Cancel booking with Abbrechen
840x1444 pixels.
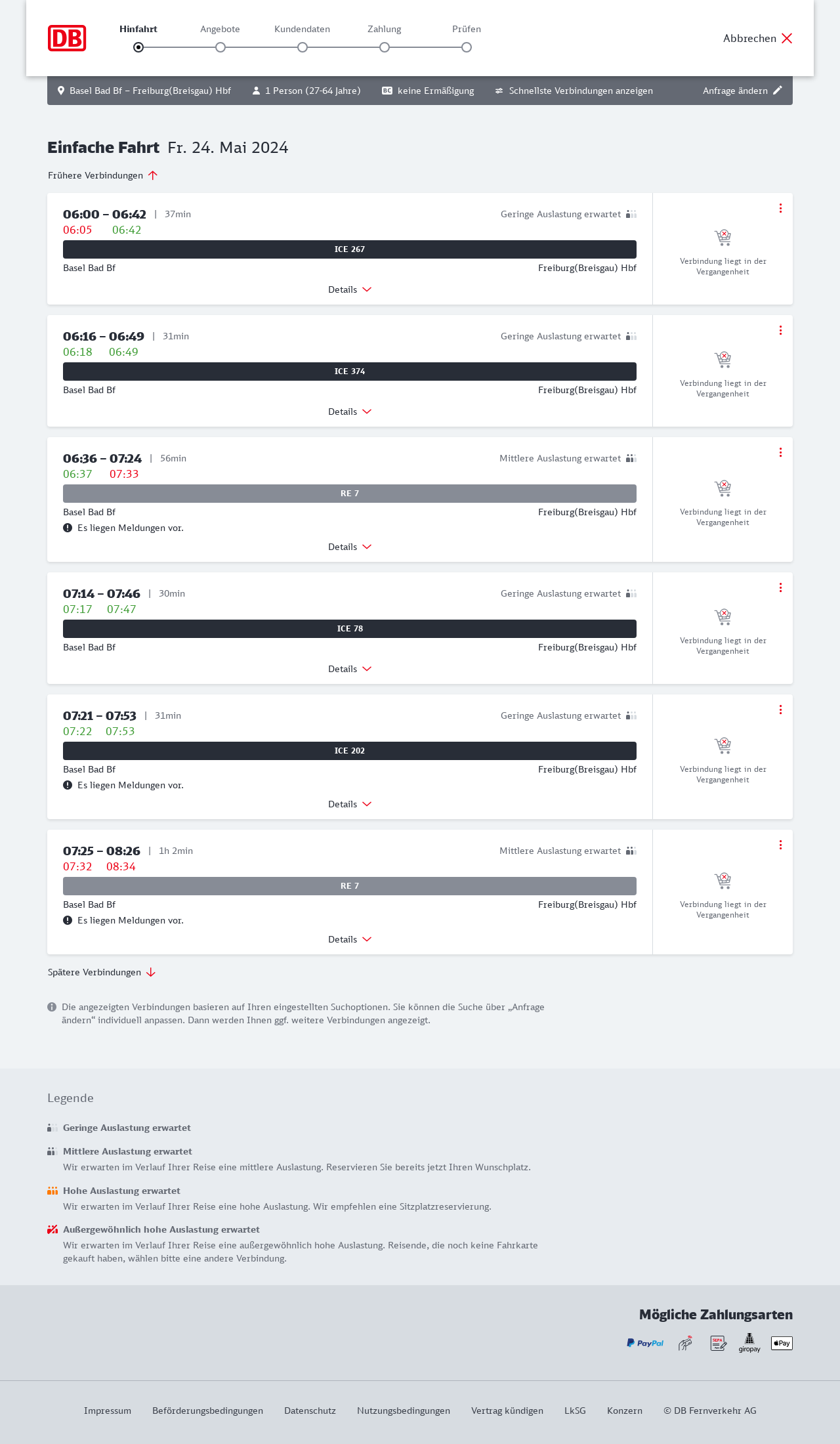tap(758, 38)
